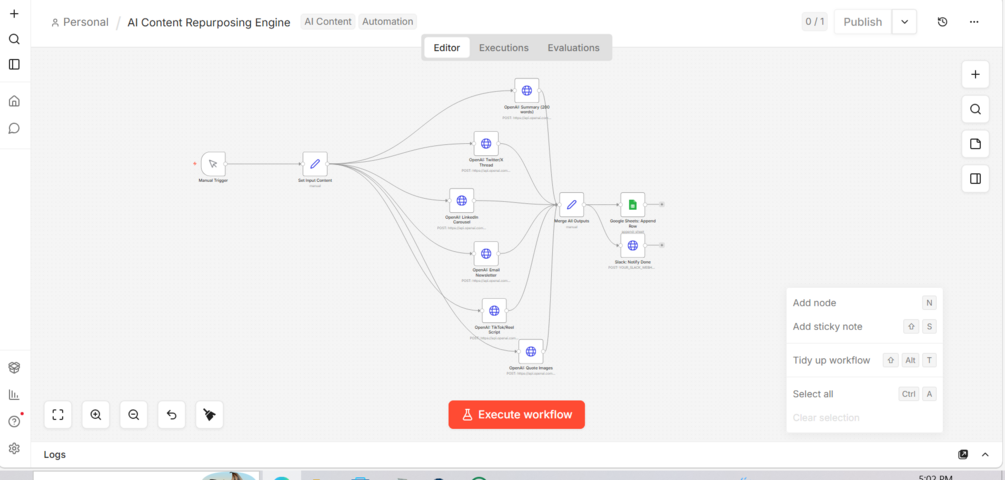Open the canvas search nodes button

pyautogui.click(x=976, y=109)
